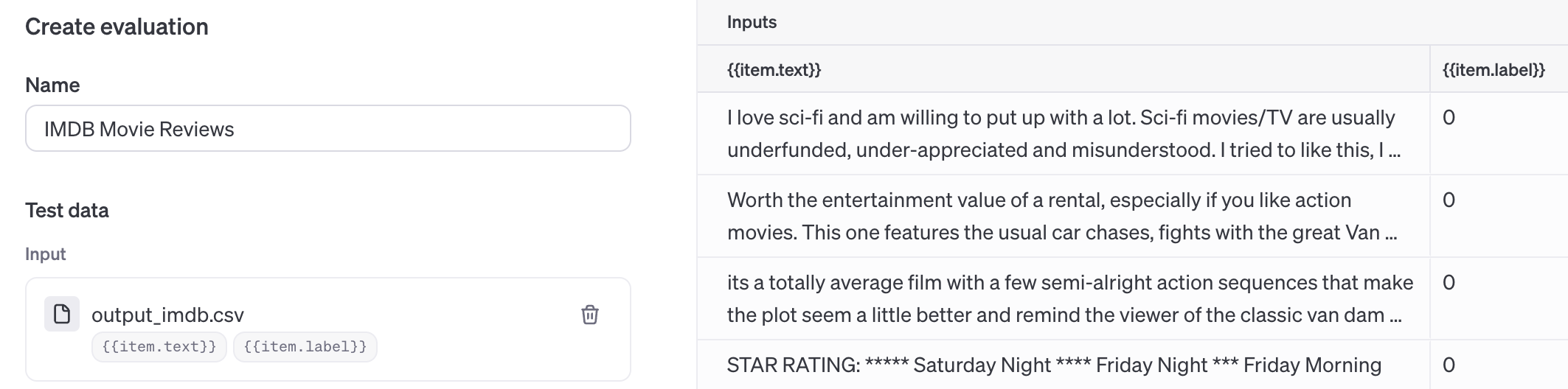Select the {{item.text}} chip under output_imdb.csv

(x=159, y=347)
